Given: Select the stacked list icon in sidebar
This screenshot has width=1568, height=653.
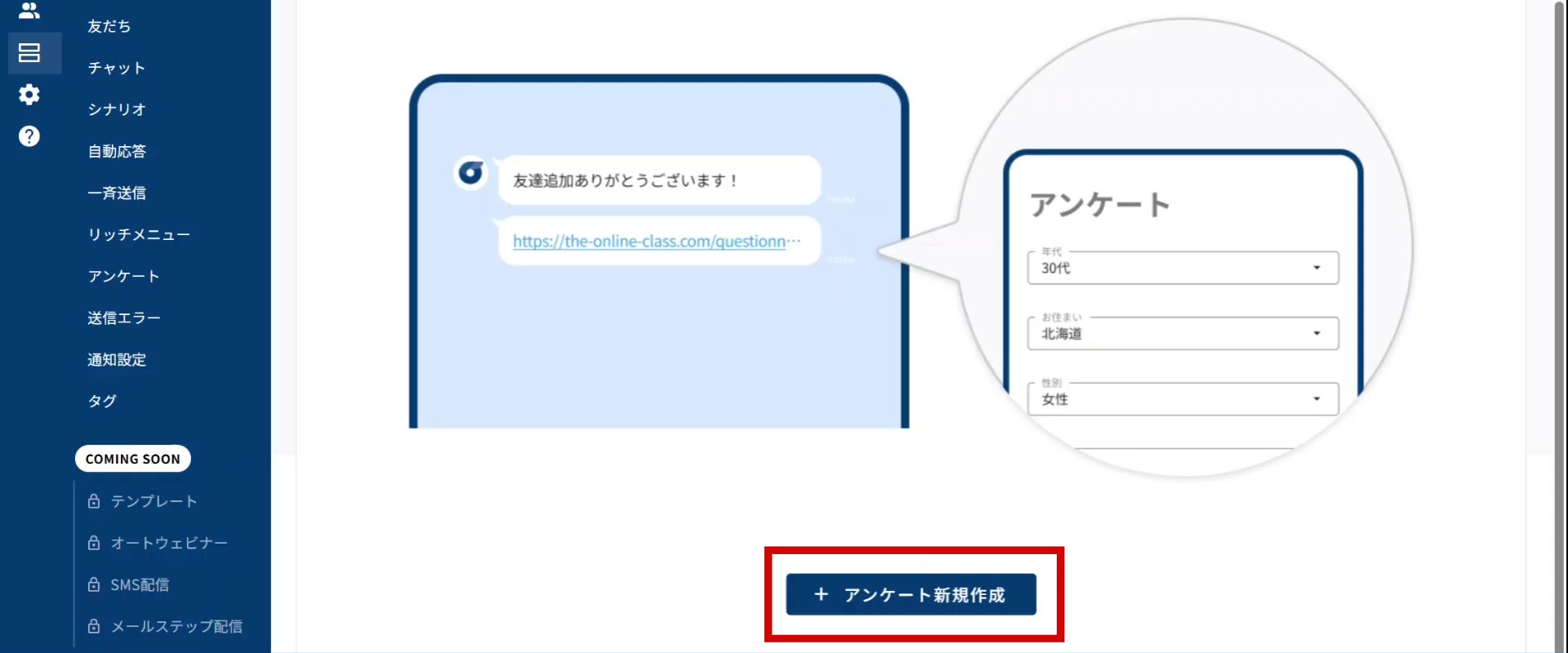Looking at the screenshot, I should pyautogui.click(x=29, y=53).
